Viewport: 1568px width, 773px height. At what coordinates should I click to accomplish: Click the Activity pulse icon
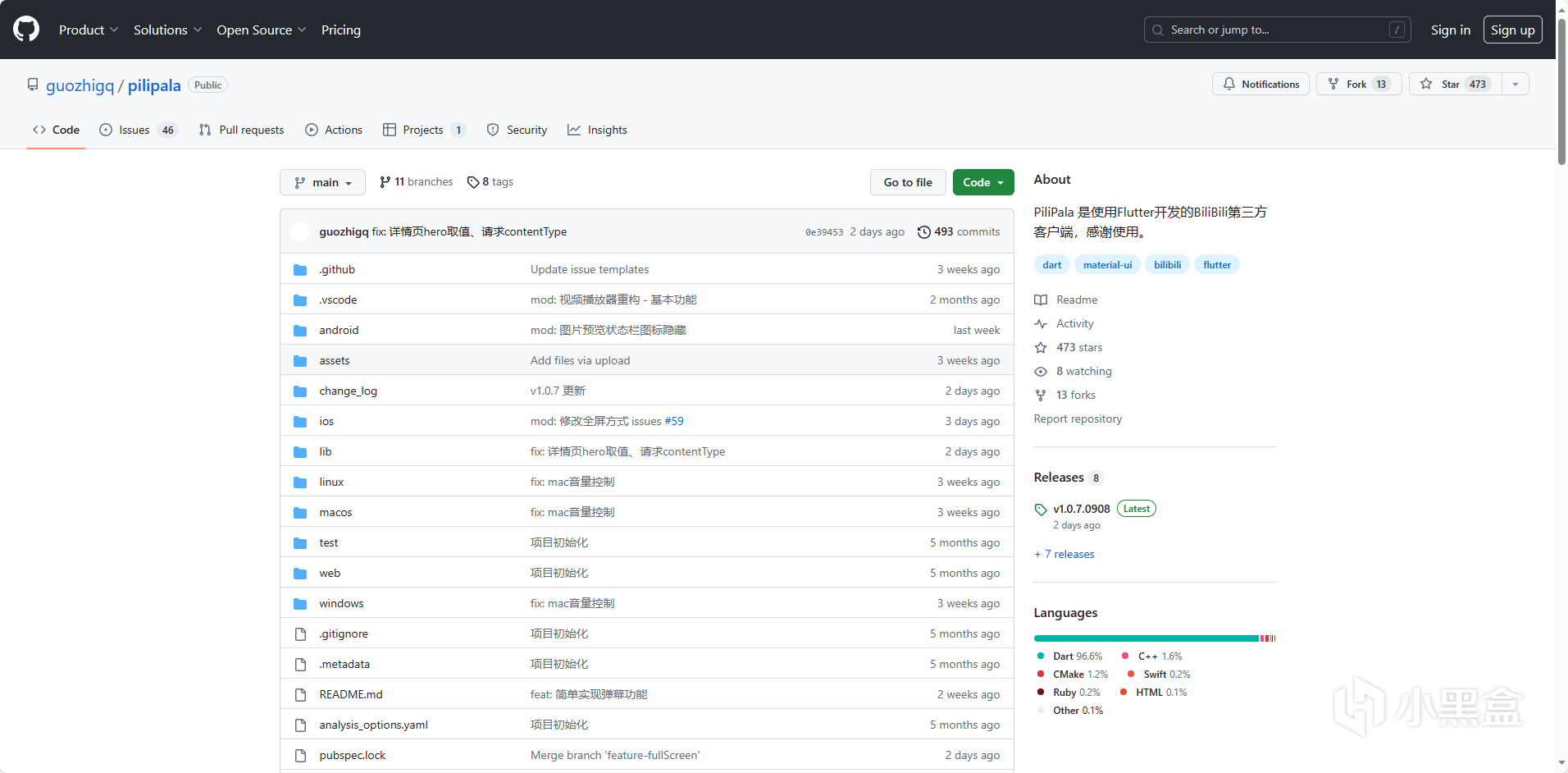pyautogui.click(x=1041, y=324)
